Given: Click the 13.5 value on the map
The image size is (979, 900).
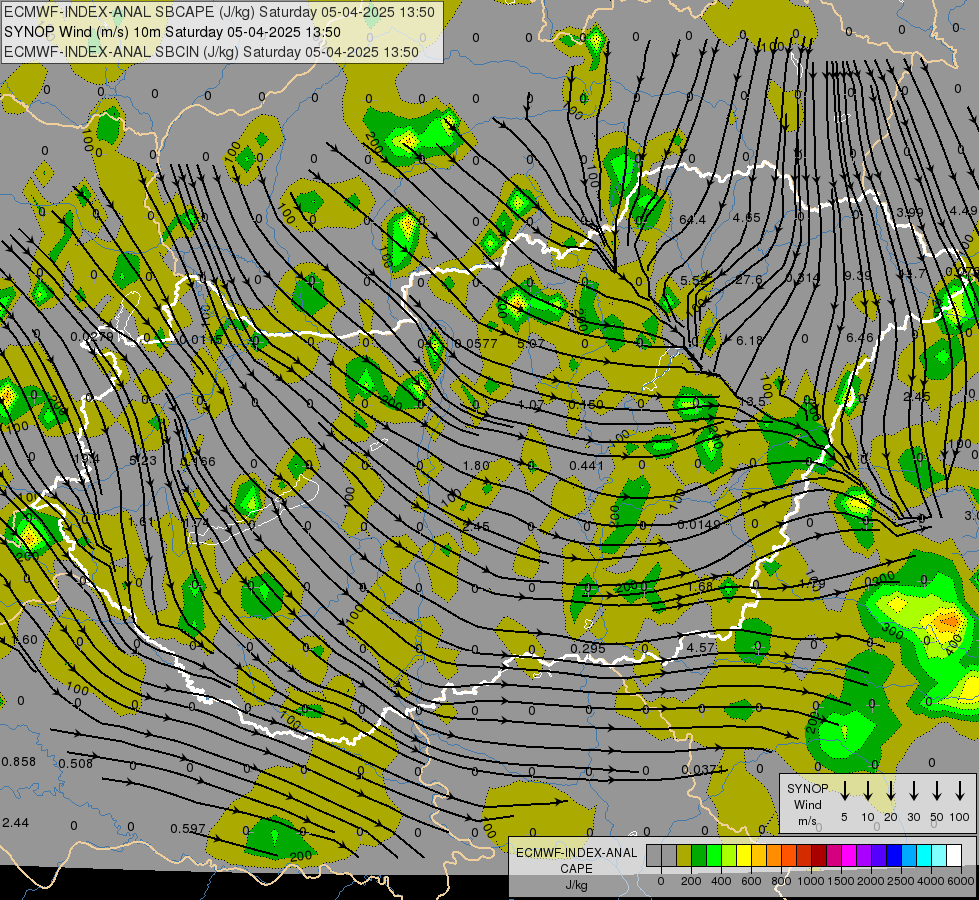Looking at the screenshot, I should coord(751,401).
